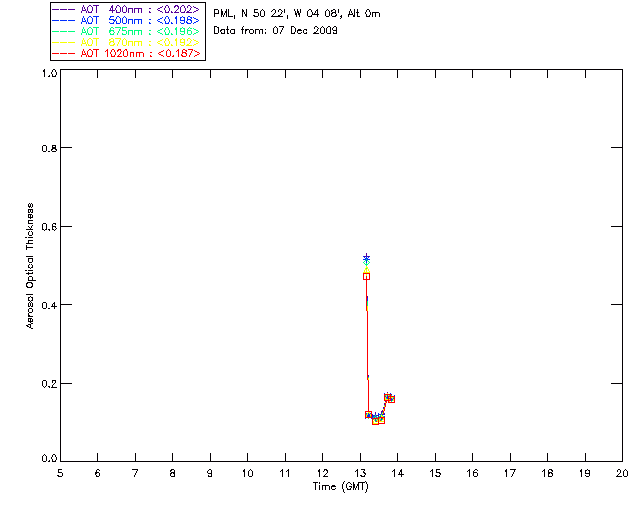Click the x-axis tick label 14

coord(398,473)
